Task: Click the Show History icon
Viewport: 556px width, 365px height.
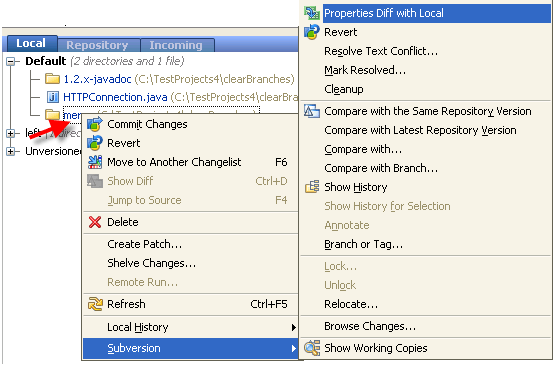Action: tap(312, 187)
